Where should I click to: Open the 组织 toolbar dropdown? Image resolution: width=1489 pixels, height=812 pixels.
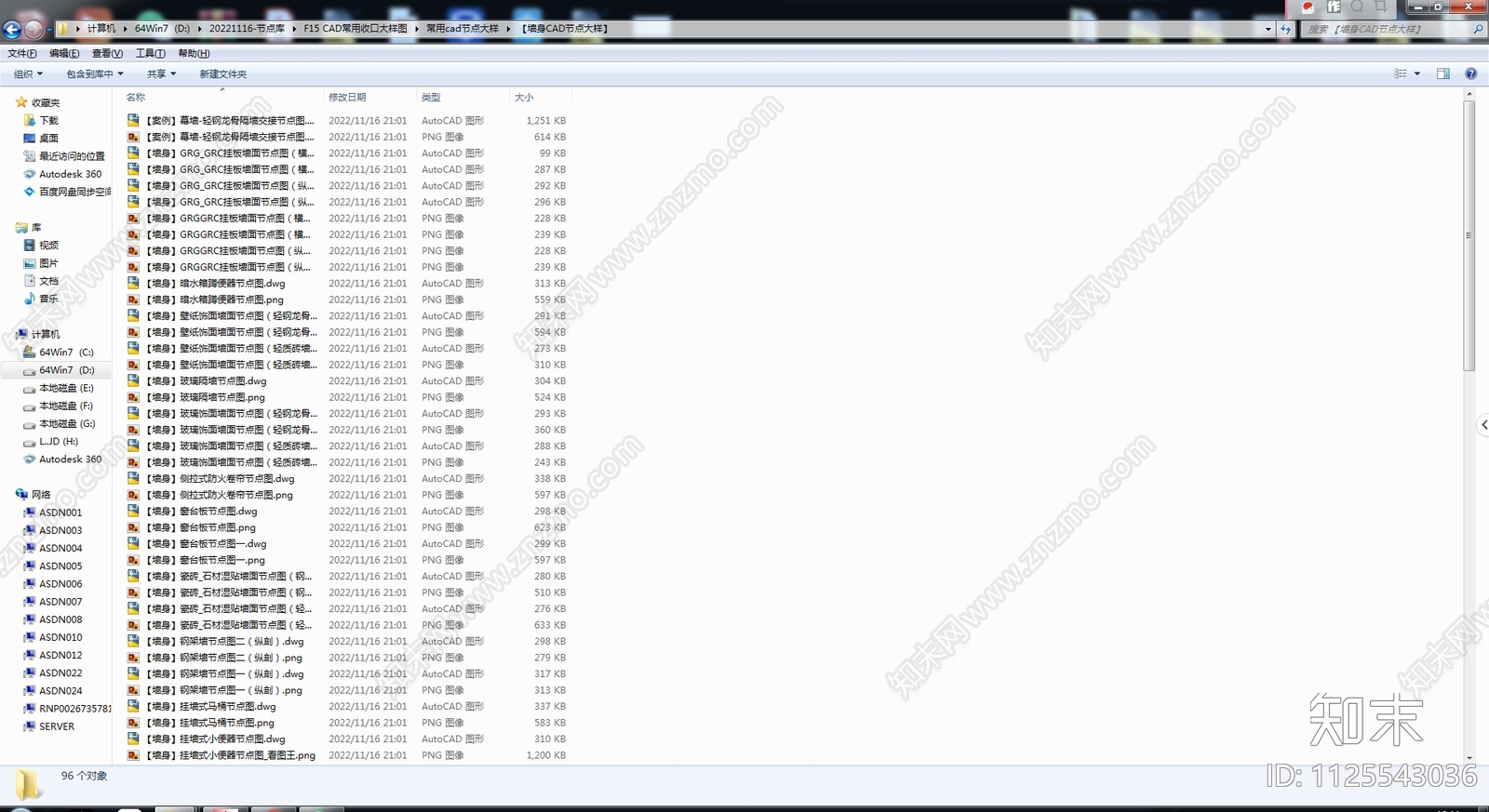tap(29, 73)
